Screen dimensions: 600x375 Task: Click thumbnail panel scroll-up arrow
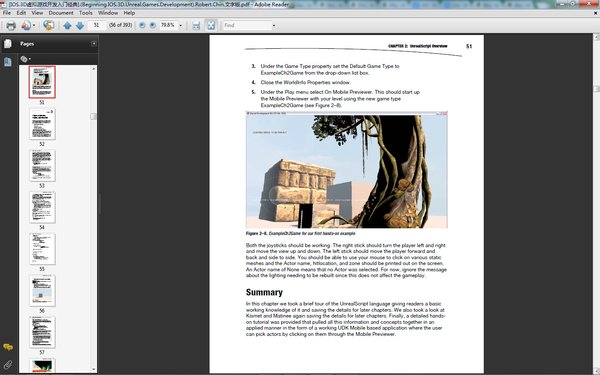tap(94, 68)
